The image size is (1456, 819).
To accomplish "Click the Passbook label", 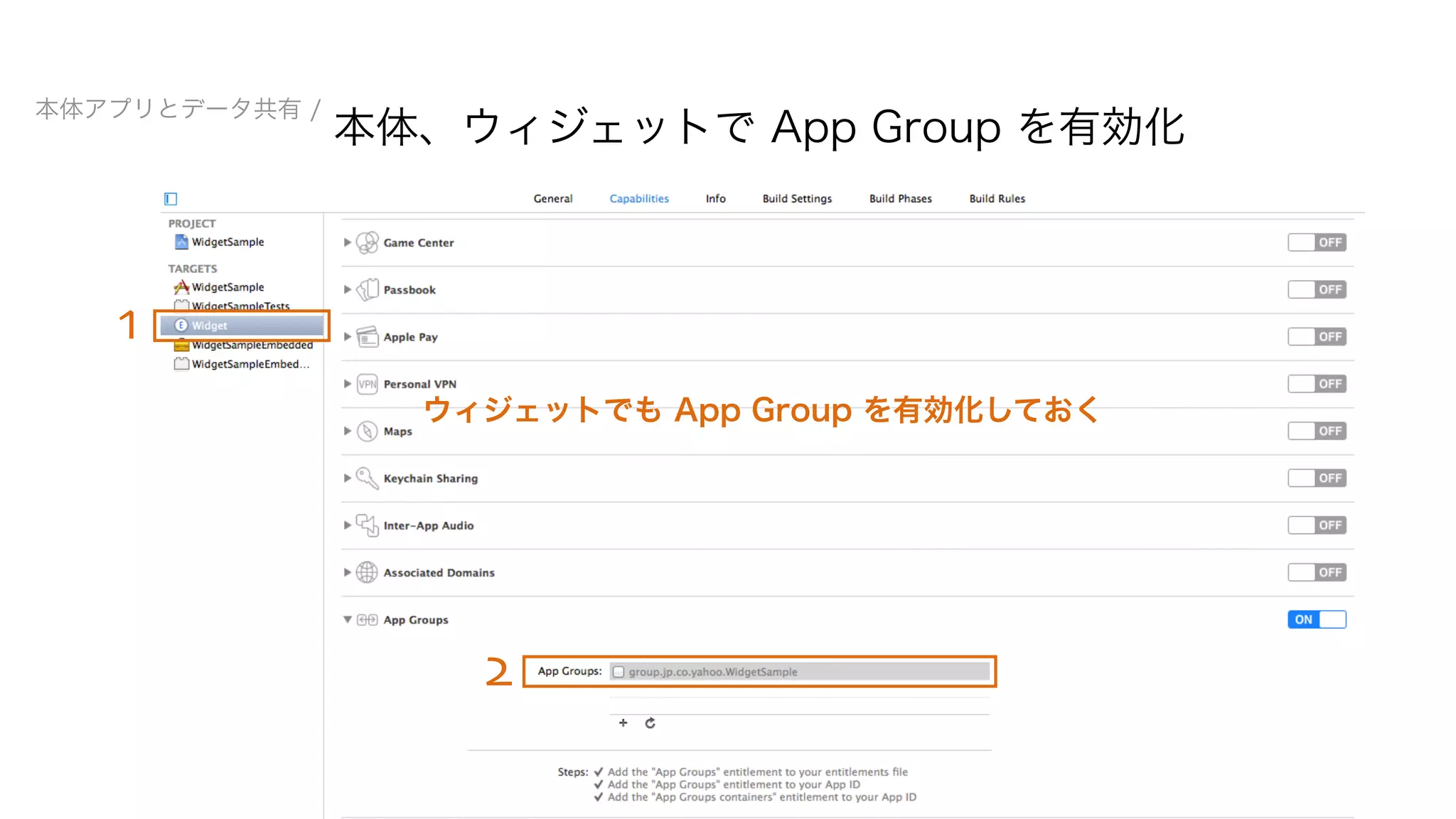I will 409,289.
